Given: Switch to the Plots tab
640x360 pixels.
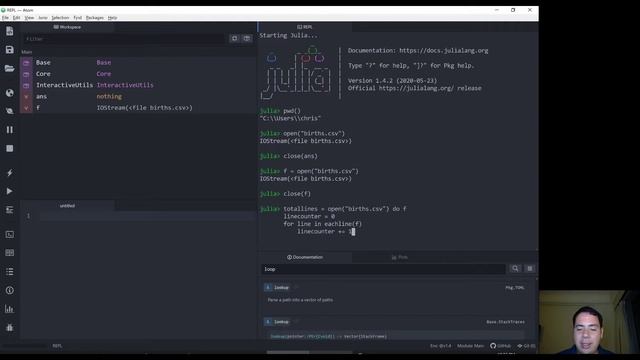Looking at the screenshot, I should (x=399, y=257).
